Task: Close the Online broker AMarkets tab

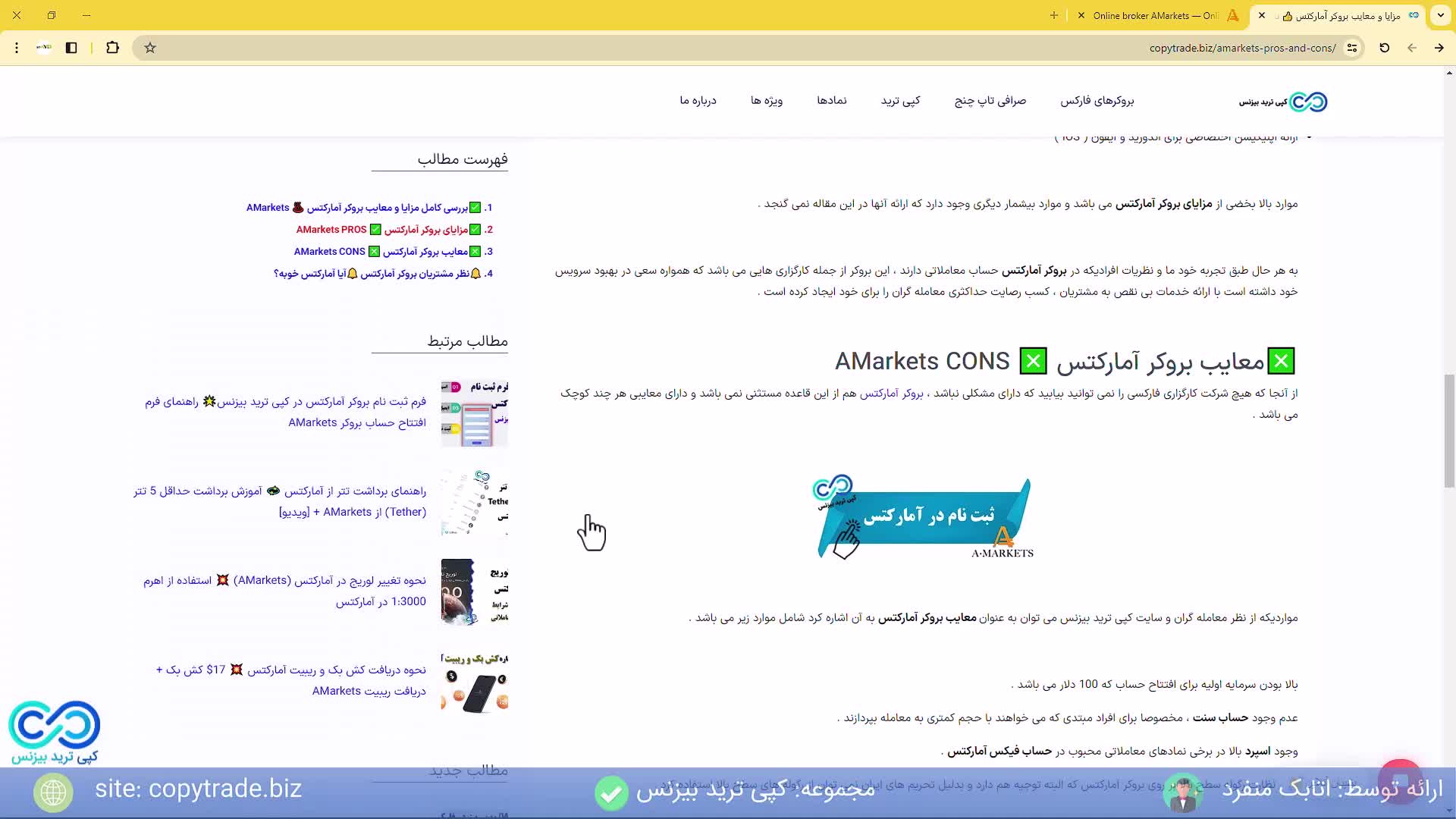Action: 1081,15
